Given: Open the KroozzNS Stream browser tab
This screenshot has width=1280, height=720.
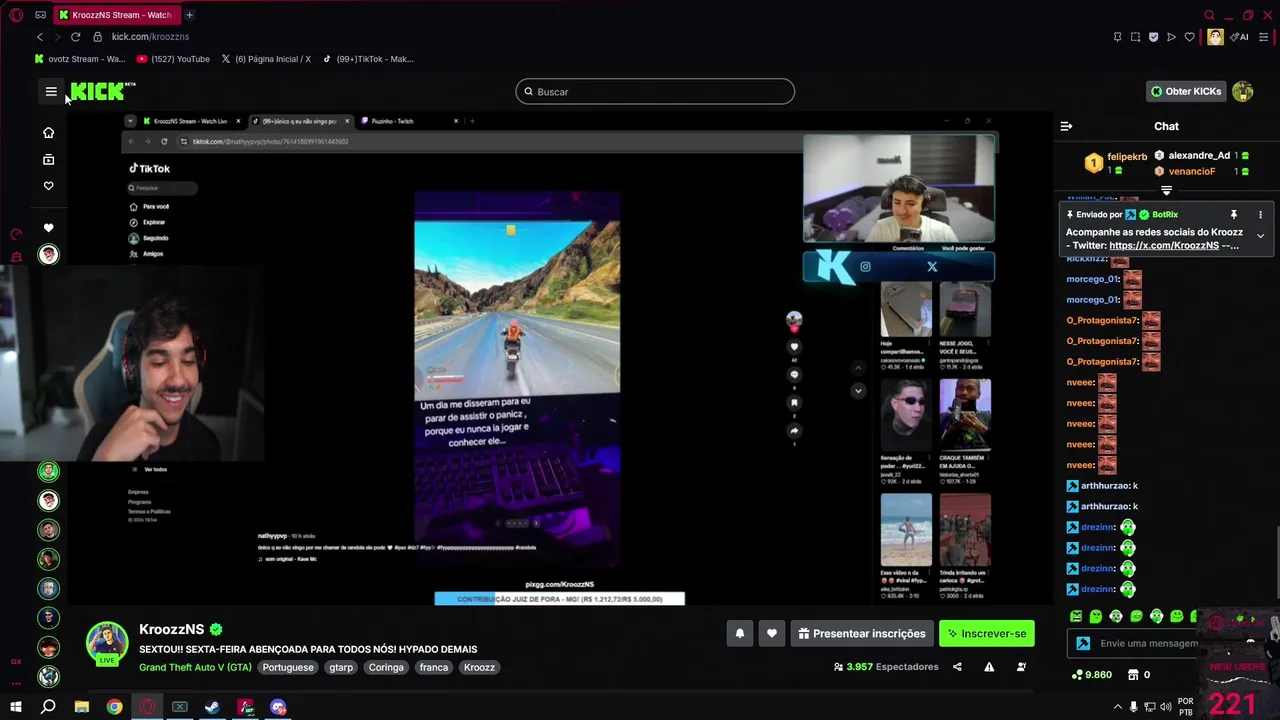Looking at the screenshot, I should pos(115,15).
